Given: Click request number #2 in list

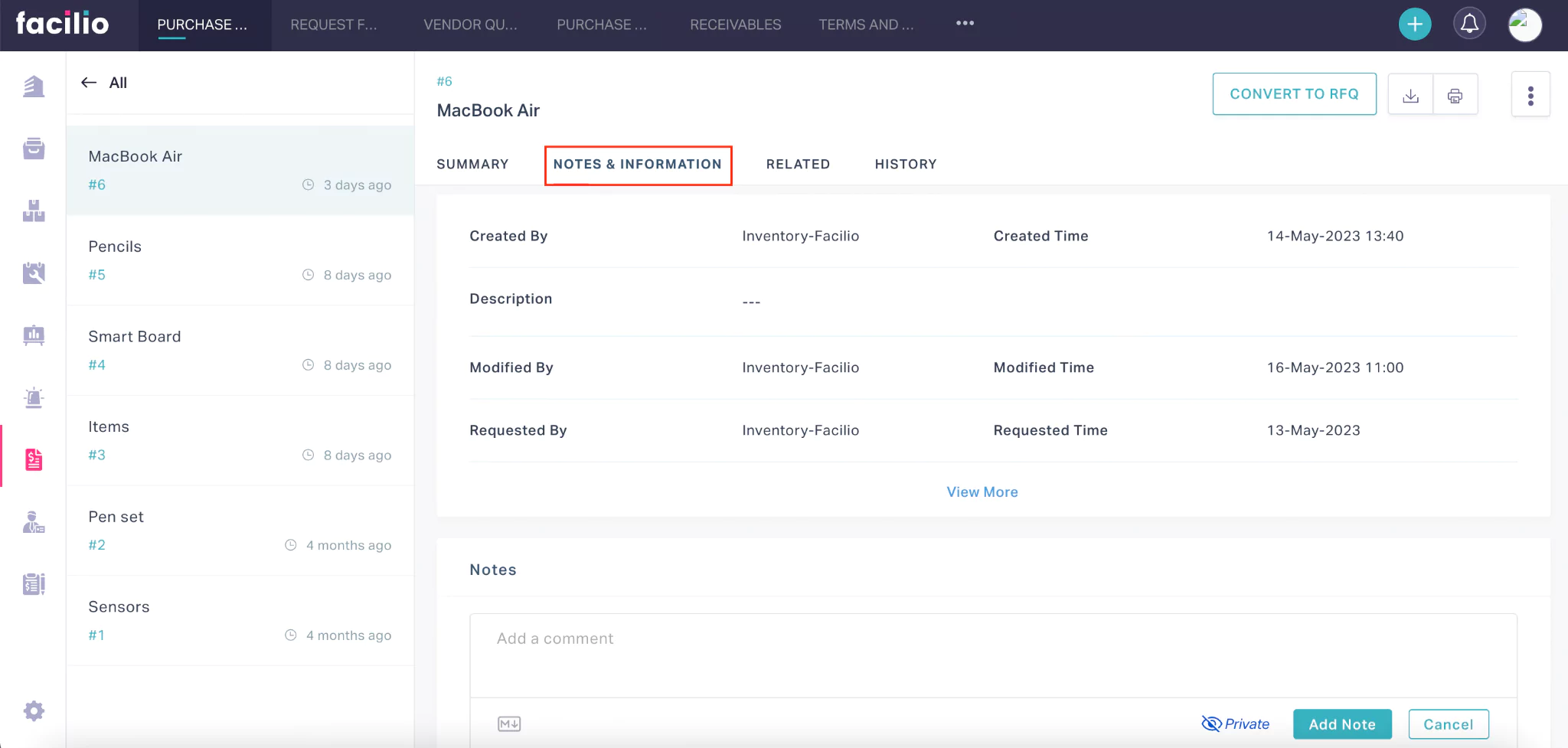Looking at the screenshot, I should coord(96,545).
